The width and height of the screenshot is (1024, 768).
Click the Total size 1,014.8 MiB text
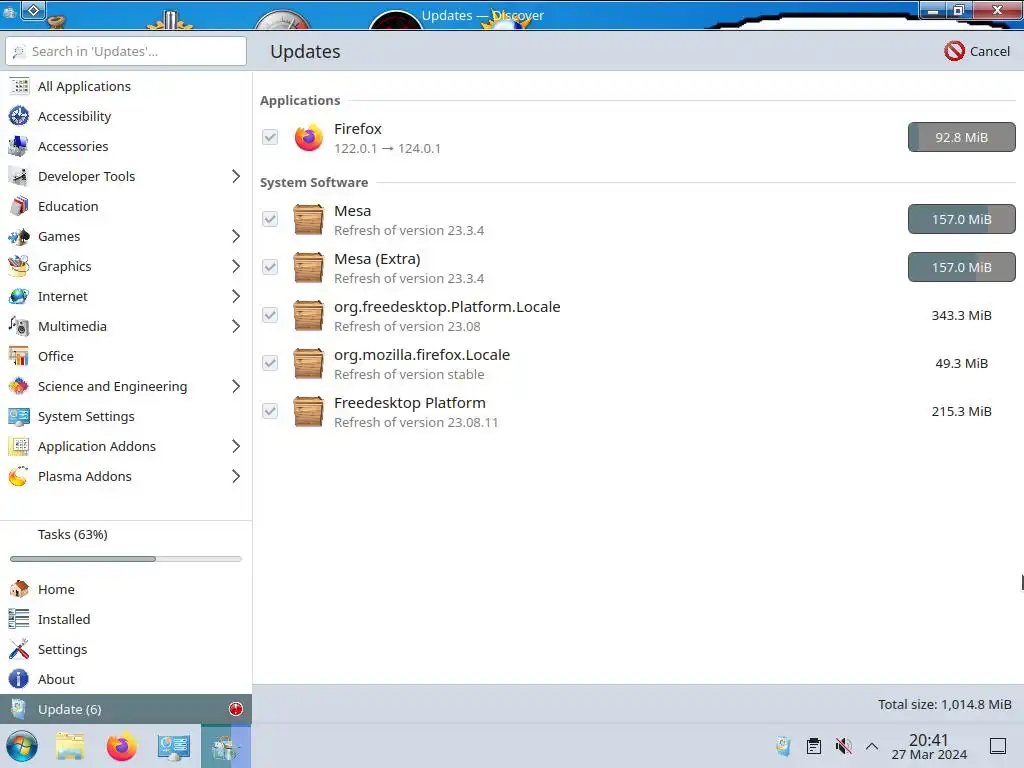[x=944, y=704]
